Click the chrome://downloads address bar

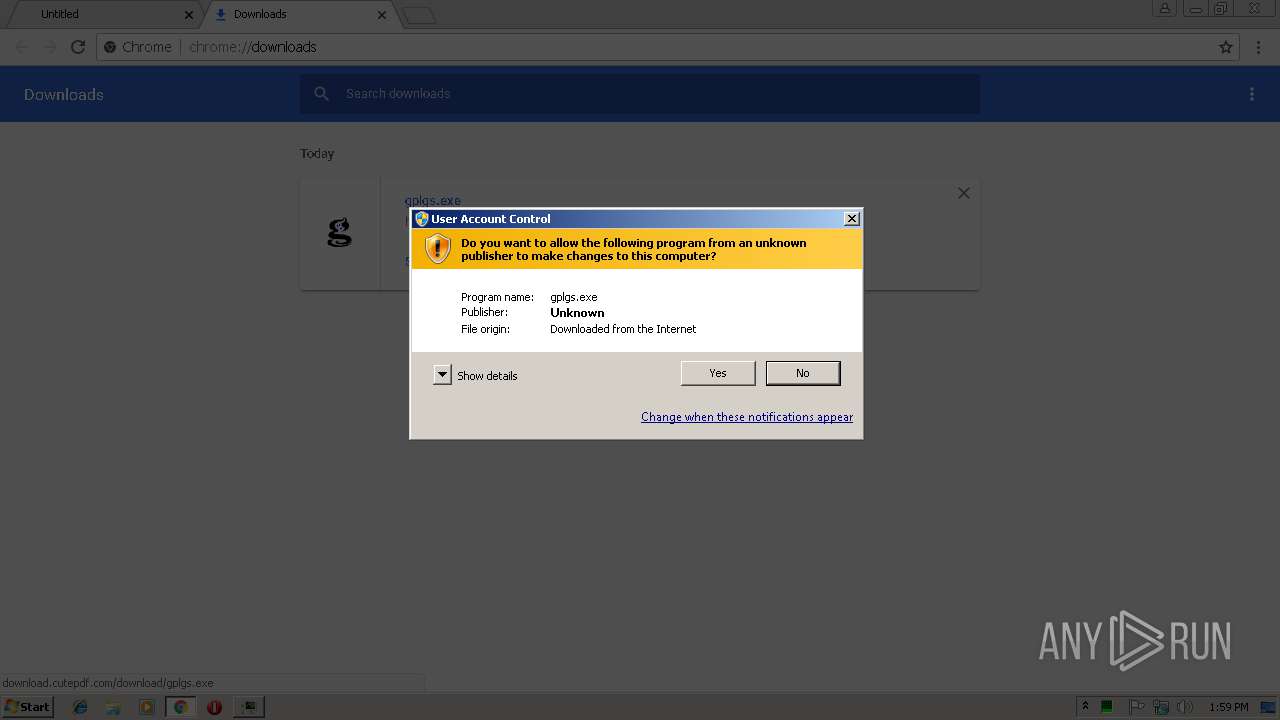coord(668,47)
